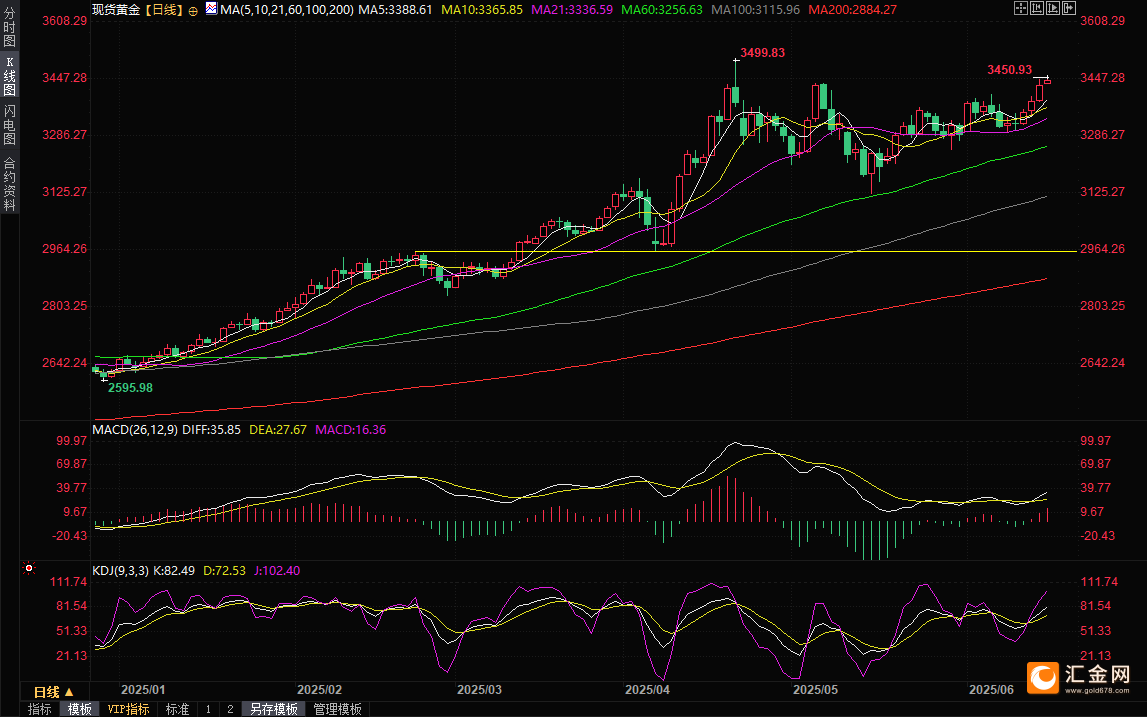Screen dimensions: 1147x717
Task: Click the DIFF:35.85 value
Action: click(x=211, y=429)
